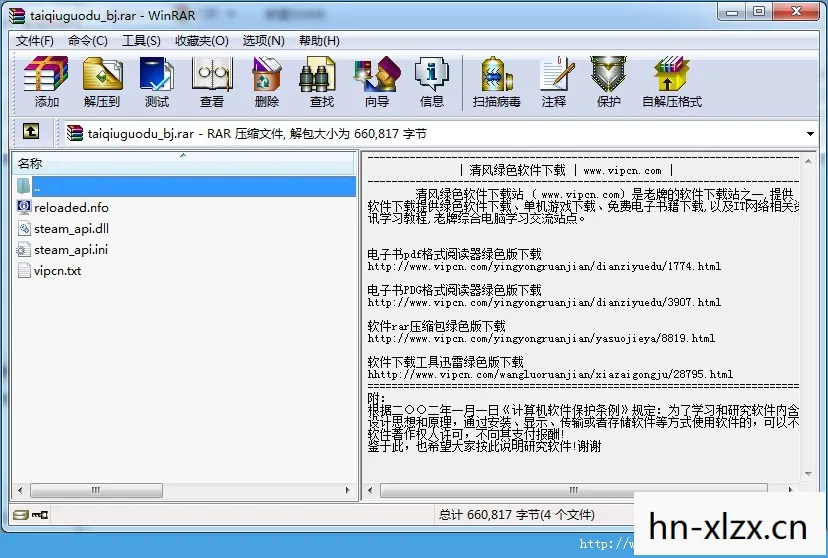Image resolution: width=828 pixels, height=558 pixels.
Task: Click comment pane scroll down arrow
Action: 808,474
